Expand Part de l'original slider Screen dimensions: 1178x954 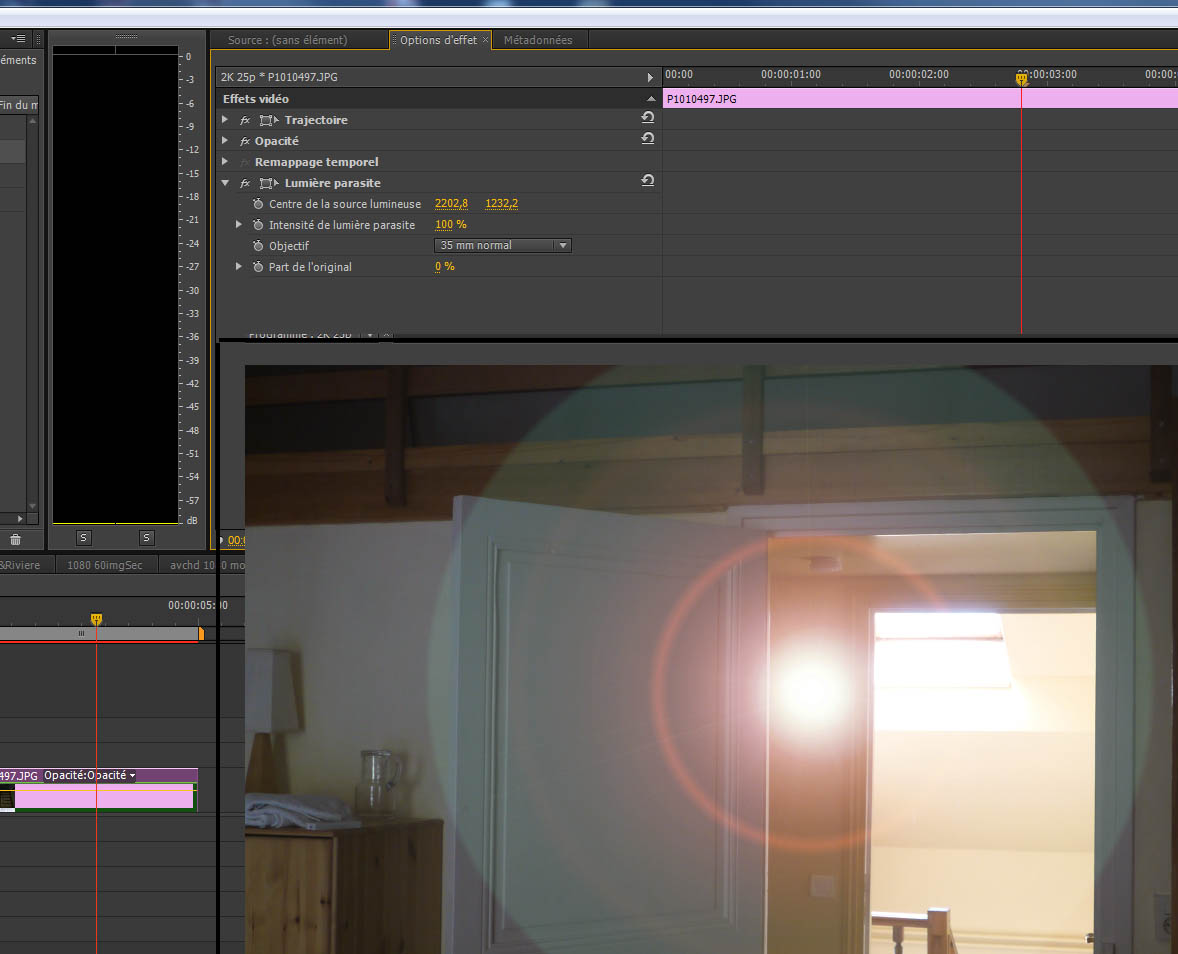point(239,267)
